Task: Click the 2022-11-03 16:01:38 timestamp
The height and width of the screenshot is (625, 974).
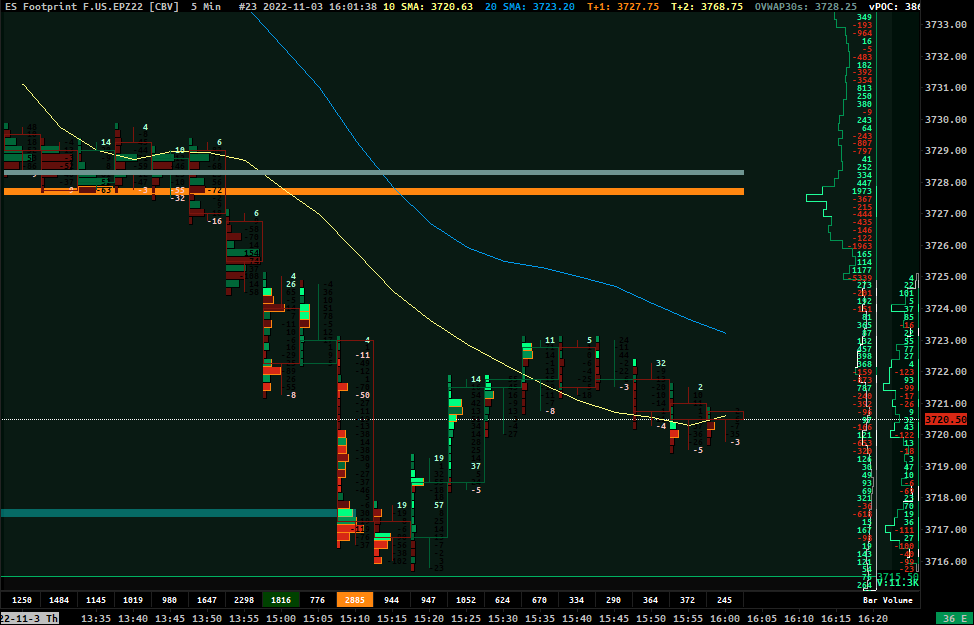Action: pos(320,7)
